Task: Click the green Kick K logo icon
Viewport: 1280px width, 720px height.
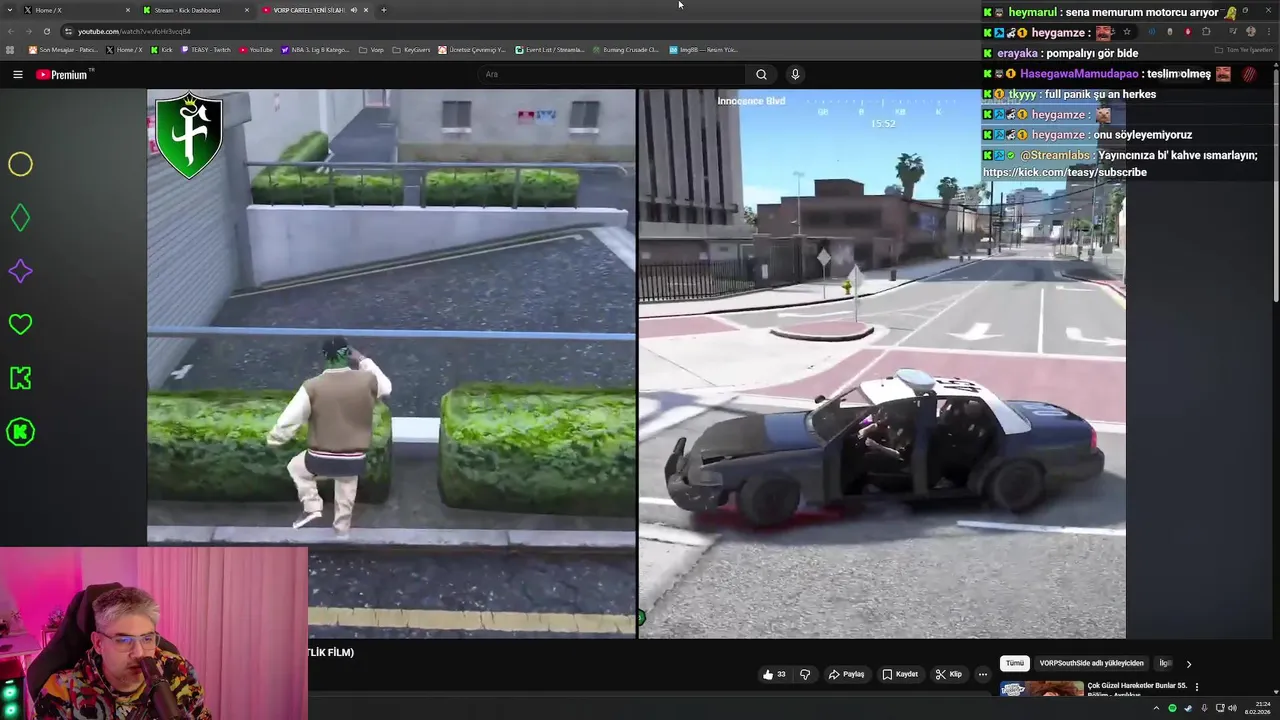Action: pyautogui.click(x=20, y=378)
